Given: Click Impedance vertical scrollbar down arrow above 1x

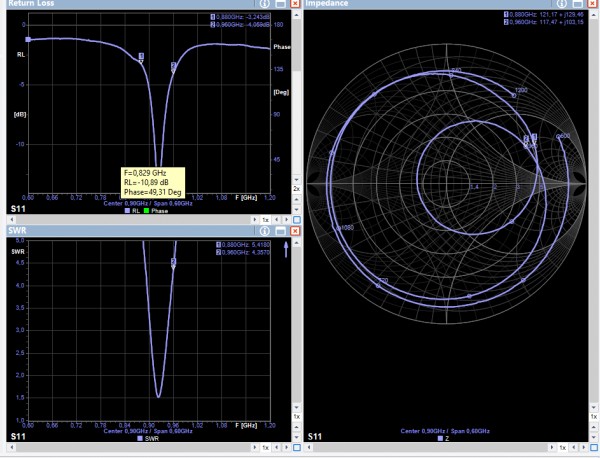Looking at the screenshot, I should tap(593, 407).
